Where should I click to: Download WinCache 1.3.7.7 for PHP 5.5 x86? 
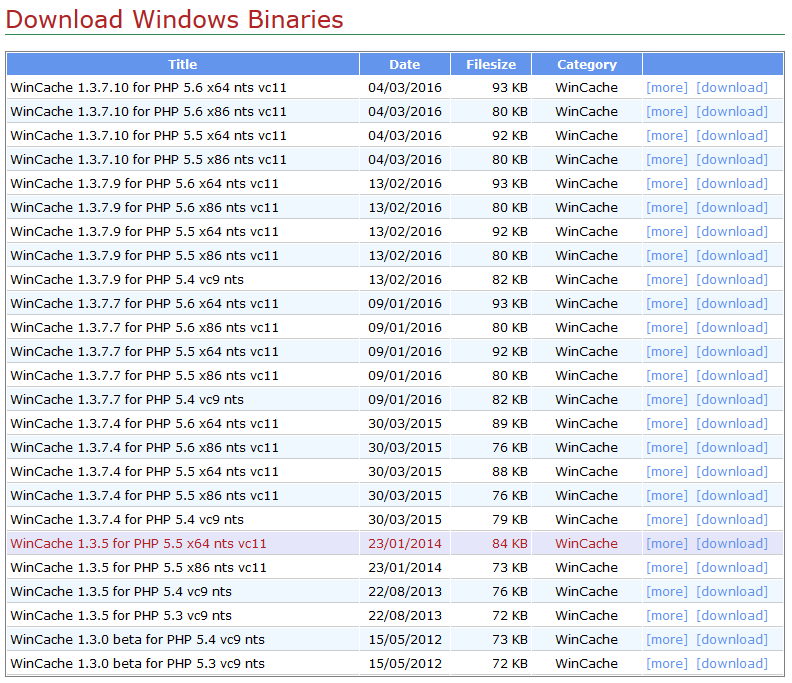[x=732, y=376]
